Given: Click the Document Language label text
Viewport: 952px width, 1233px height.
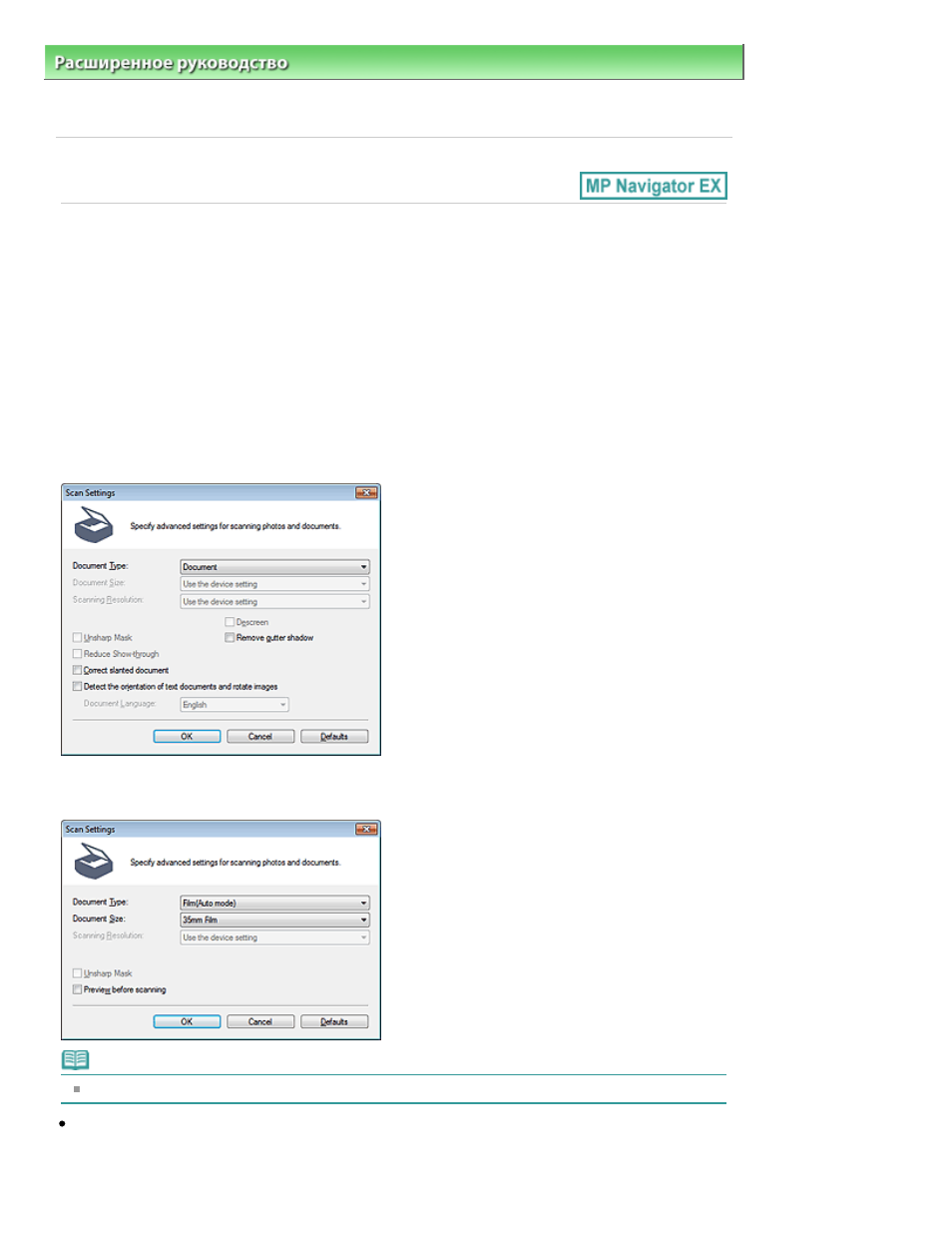Looking at the screenshot, I should [120, 704].
